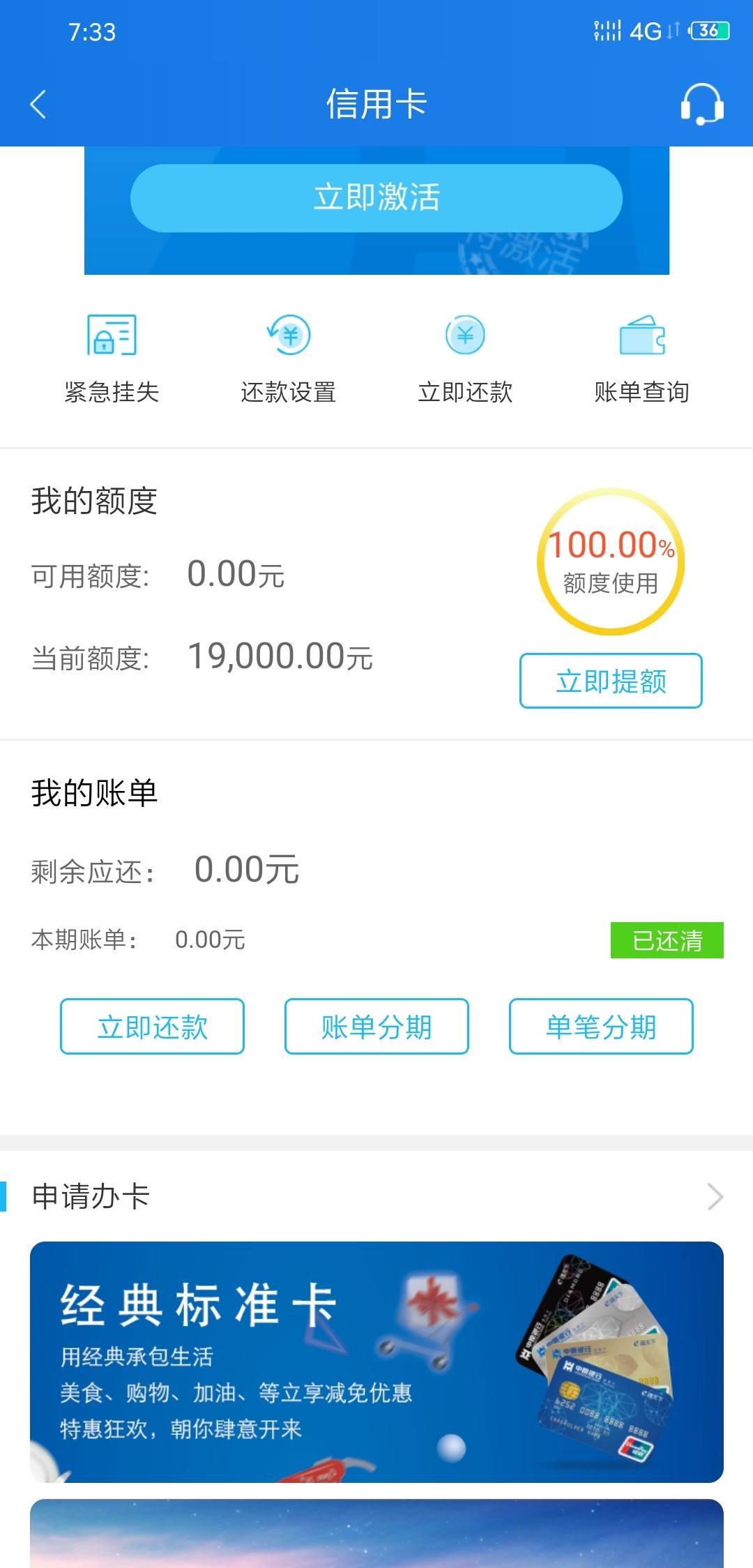
Task: Tap the 100.00% 额度使用 progress ring
Action: (x=611, y=561)
